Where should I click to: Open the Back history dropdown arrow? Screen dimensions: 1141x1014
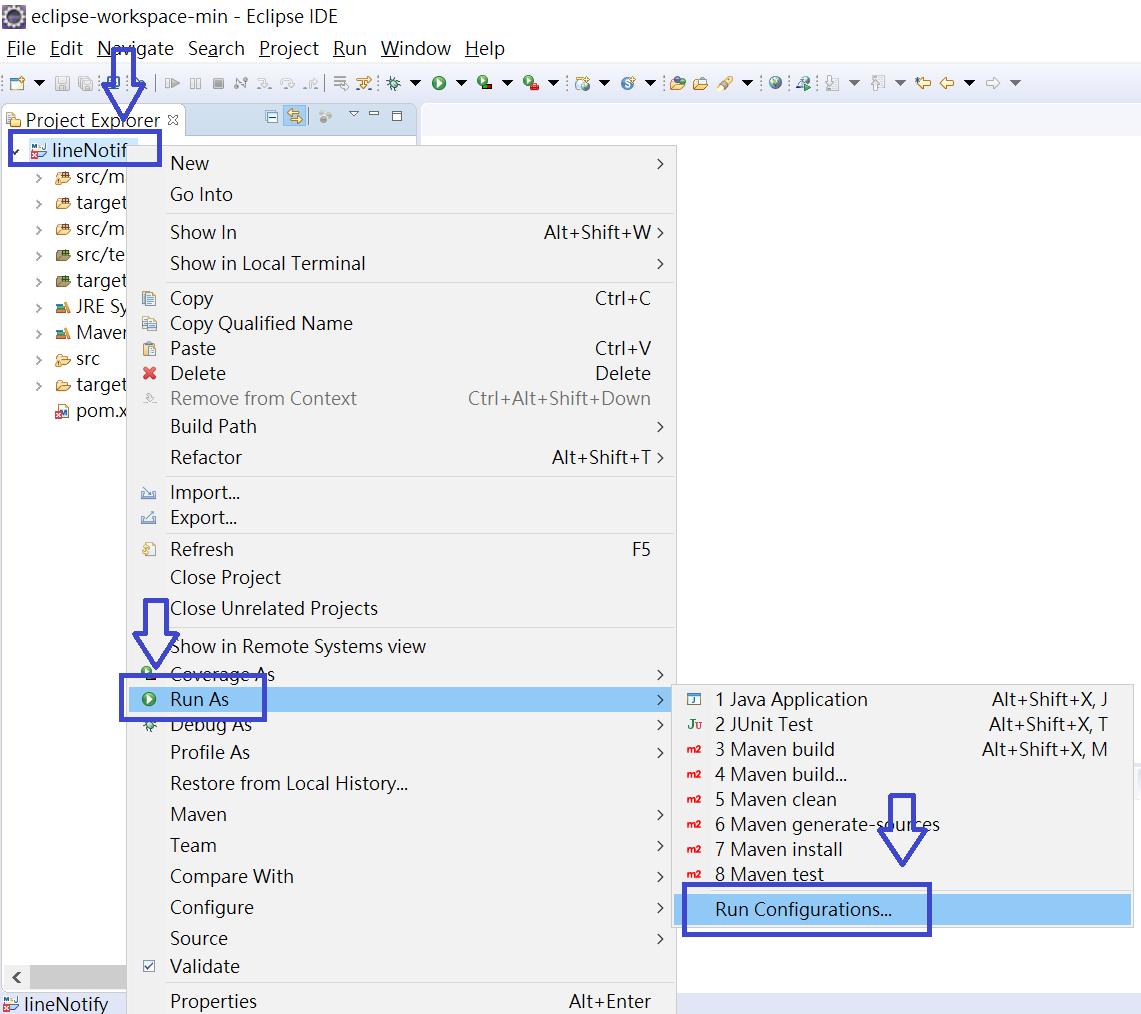point(969,83)
